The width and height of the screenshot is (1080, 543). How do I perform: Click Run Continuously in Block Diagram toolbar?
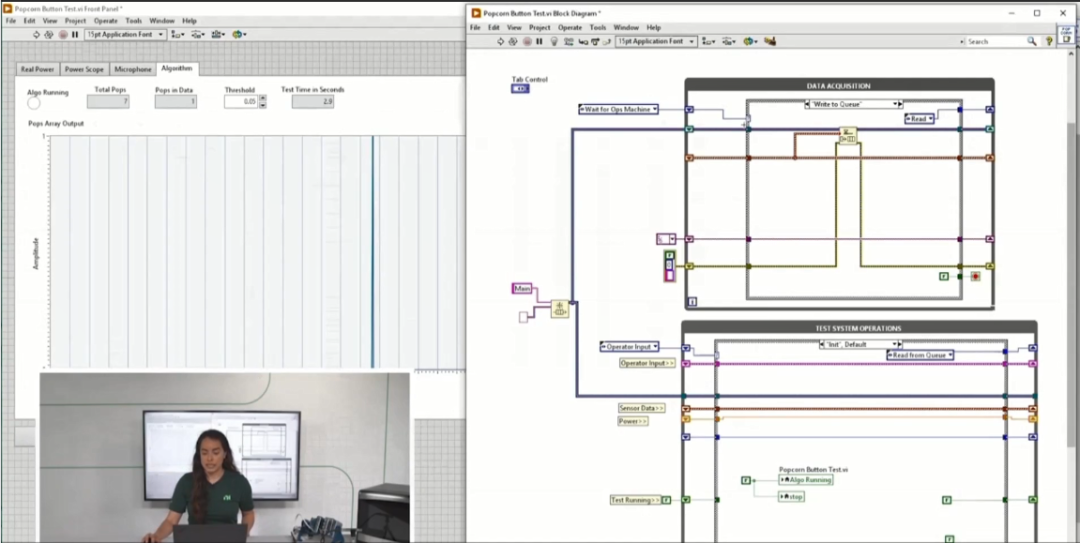(x=513, y=42)
